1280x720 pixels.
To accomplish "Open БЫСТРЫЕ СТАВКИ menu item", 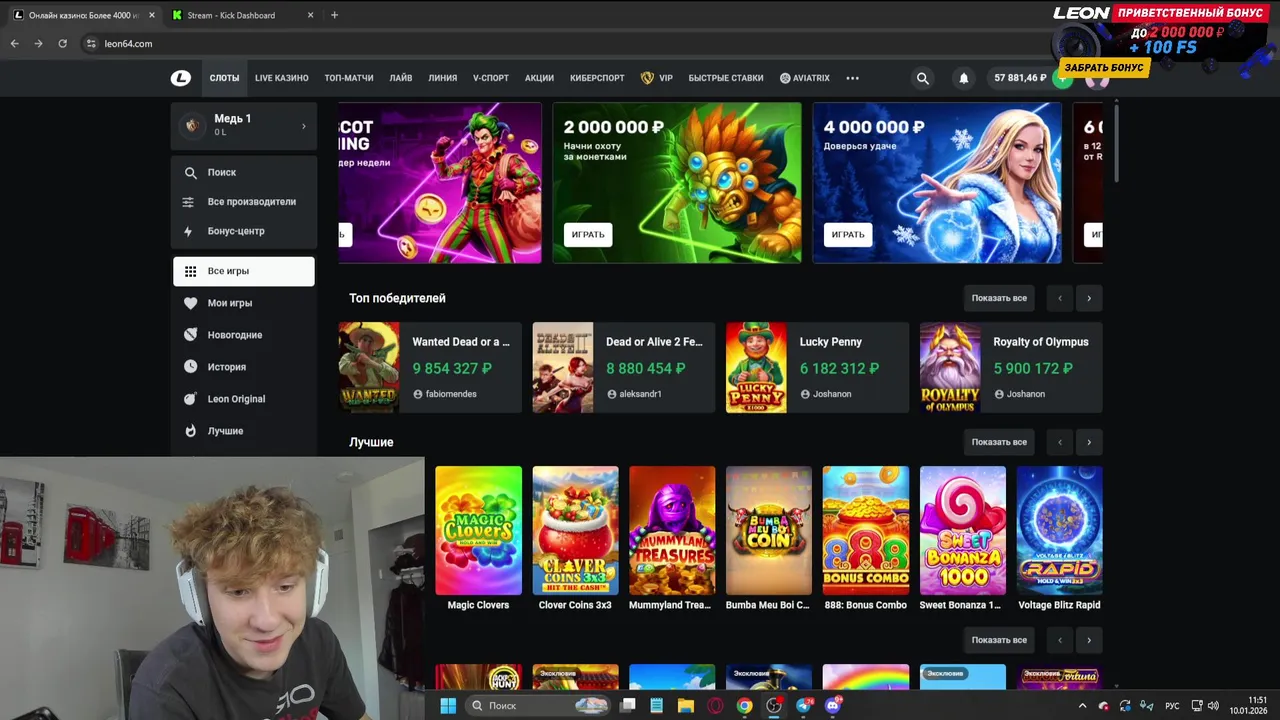I will pyautogui.click(x=726, y=78).
